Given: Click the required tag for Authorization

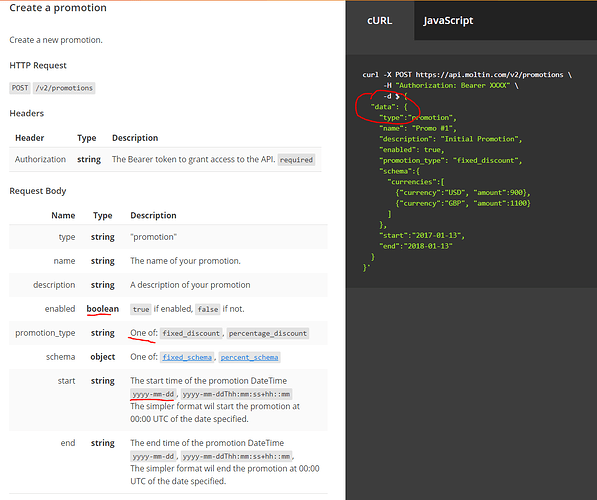Looking at the screenshot, I should 296,160.
